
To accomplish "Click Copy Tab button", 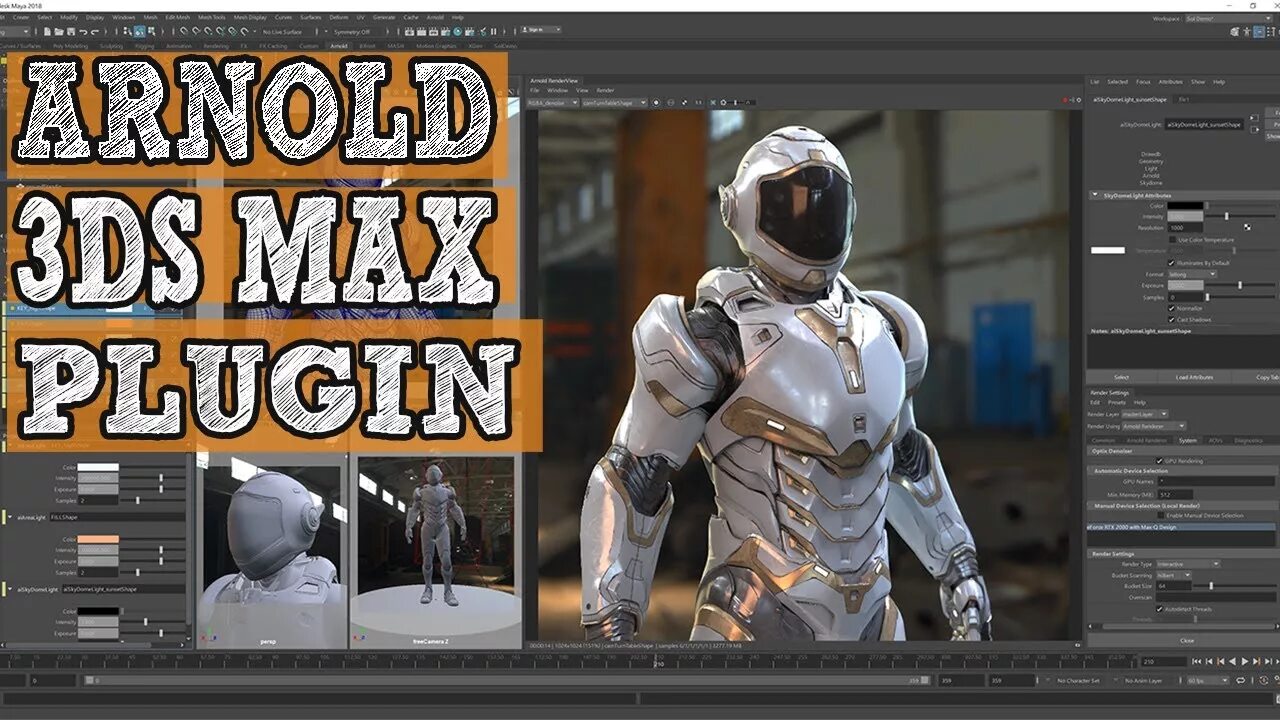I will [x=1256, y=377].
